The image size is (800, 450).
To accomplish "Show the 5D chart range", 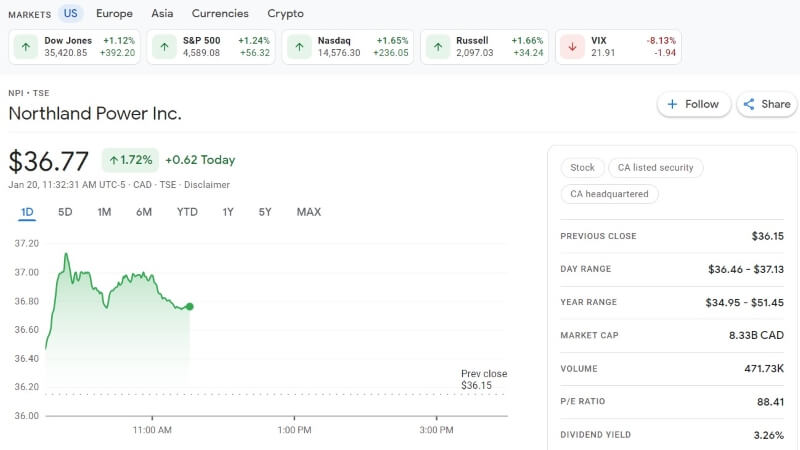I will 65,212.
